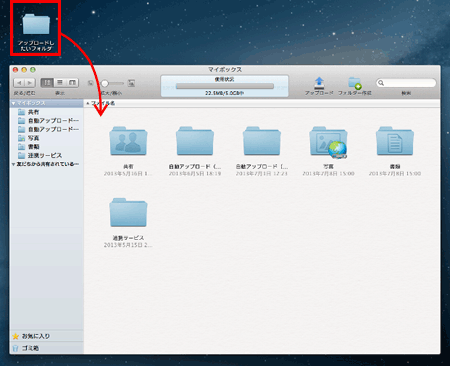The height and width of the screenshot is (366, 450).
Task: Click the マイボックス window title
Action: (x=225, y=70)
